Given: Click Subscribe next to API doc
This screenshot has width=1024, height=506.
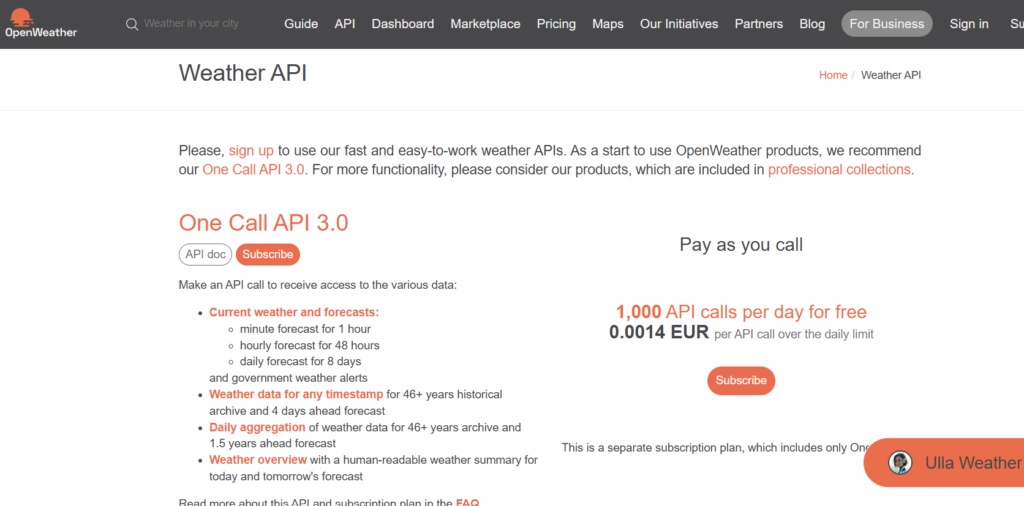Looking at the screenshot, I should tap(268, 255).
